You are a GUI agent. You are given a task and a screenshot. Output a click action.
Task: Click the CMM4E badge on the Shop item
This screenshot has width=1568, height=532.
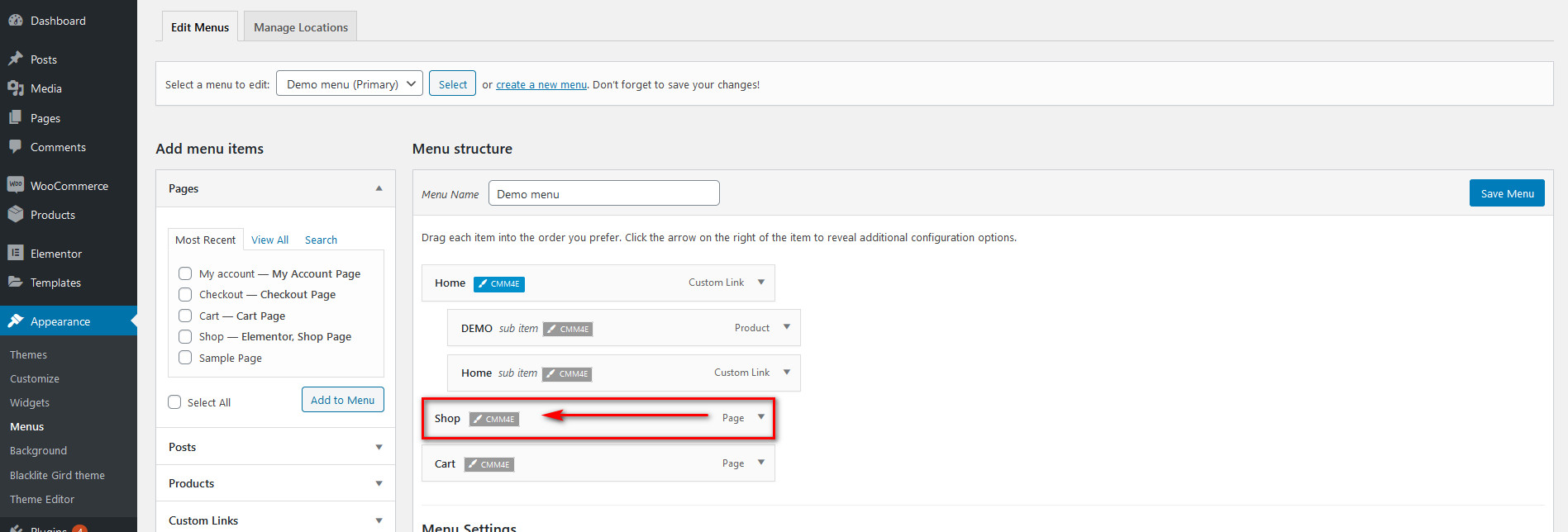494,419
